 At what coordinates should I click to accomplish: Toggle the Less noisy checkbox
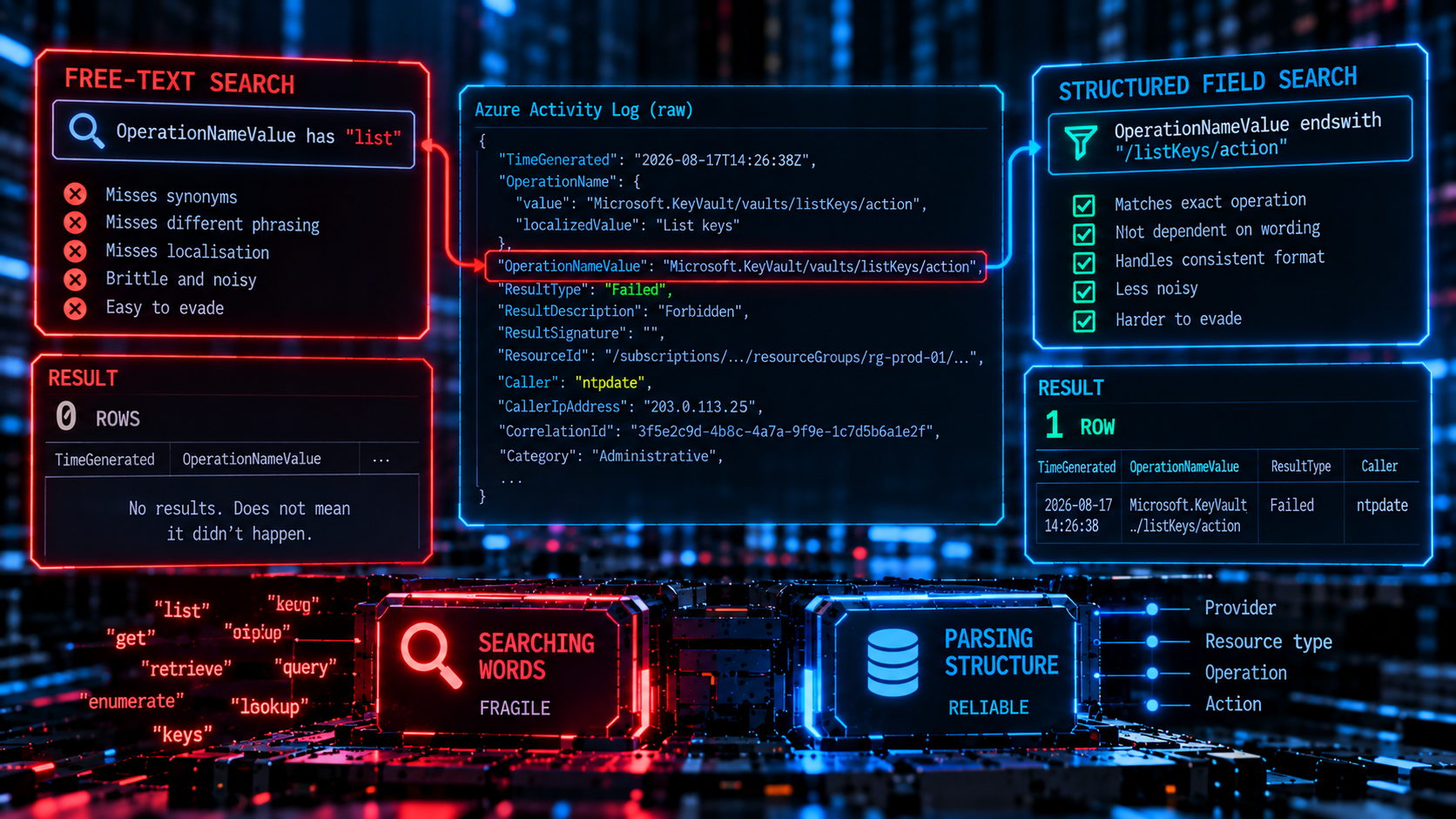tap(1083, 291)
